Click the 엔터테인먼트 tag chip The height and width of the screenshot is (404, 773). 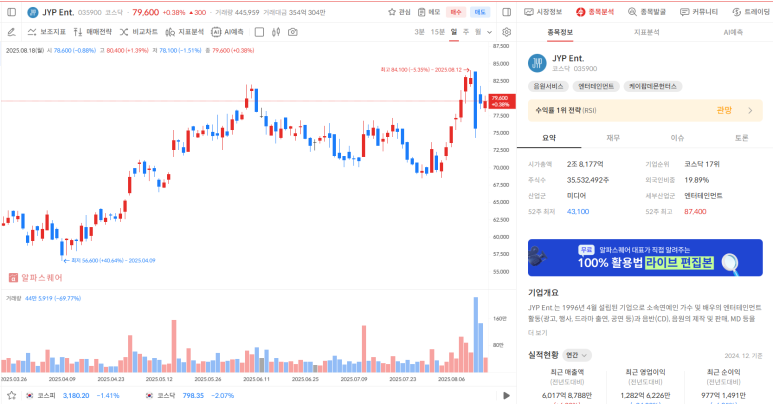(x=596, y=86)
